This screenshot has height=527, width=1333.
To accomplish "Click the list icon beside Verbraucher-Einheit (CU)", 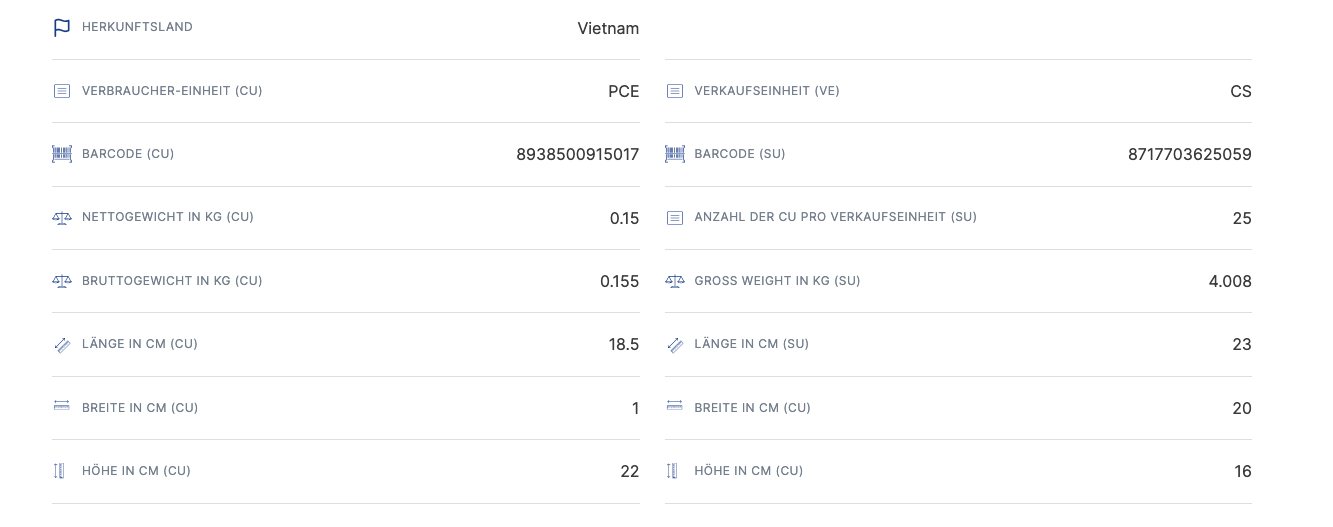I will 62,91.
